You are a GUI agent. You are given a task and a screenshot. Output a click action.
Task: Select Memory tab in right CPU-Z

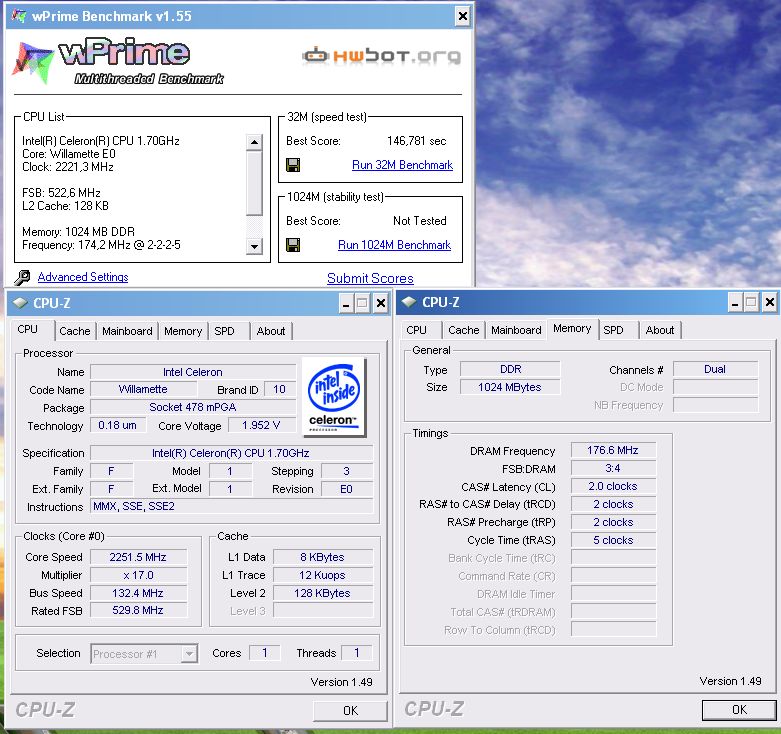tap(572, 328)
